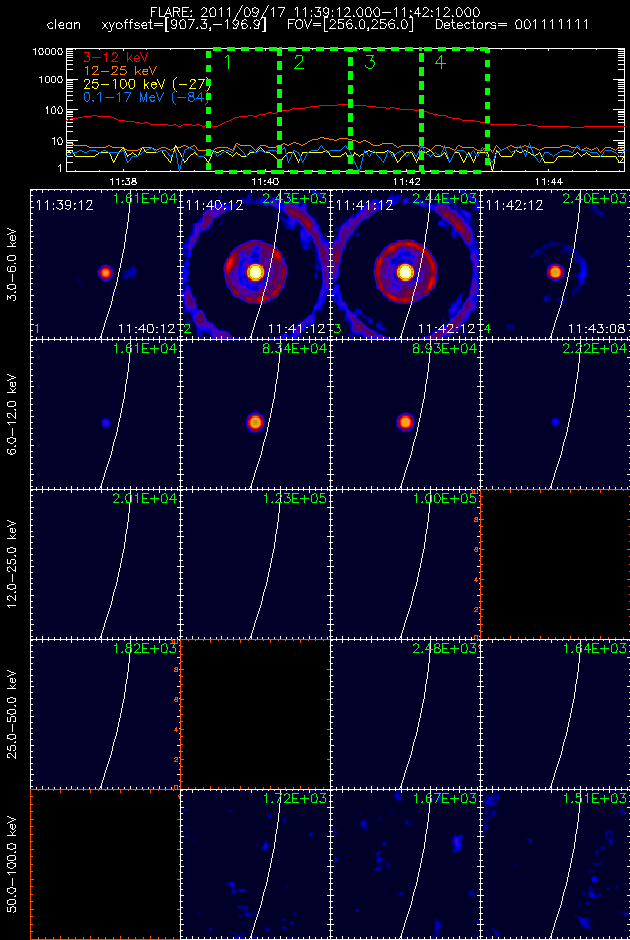Click the 11:43:08 end time label
This screenshot has width=630, height=940.
(596, 329)
